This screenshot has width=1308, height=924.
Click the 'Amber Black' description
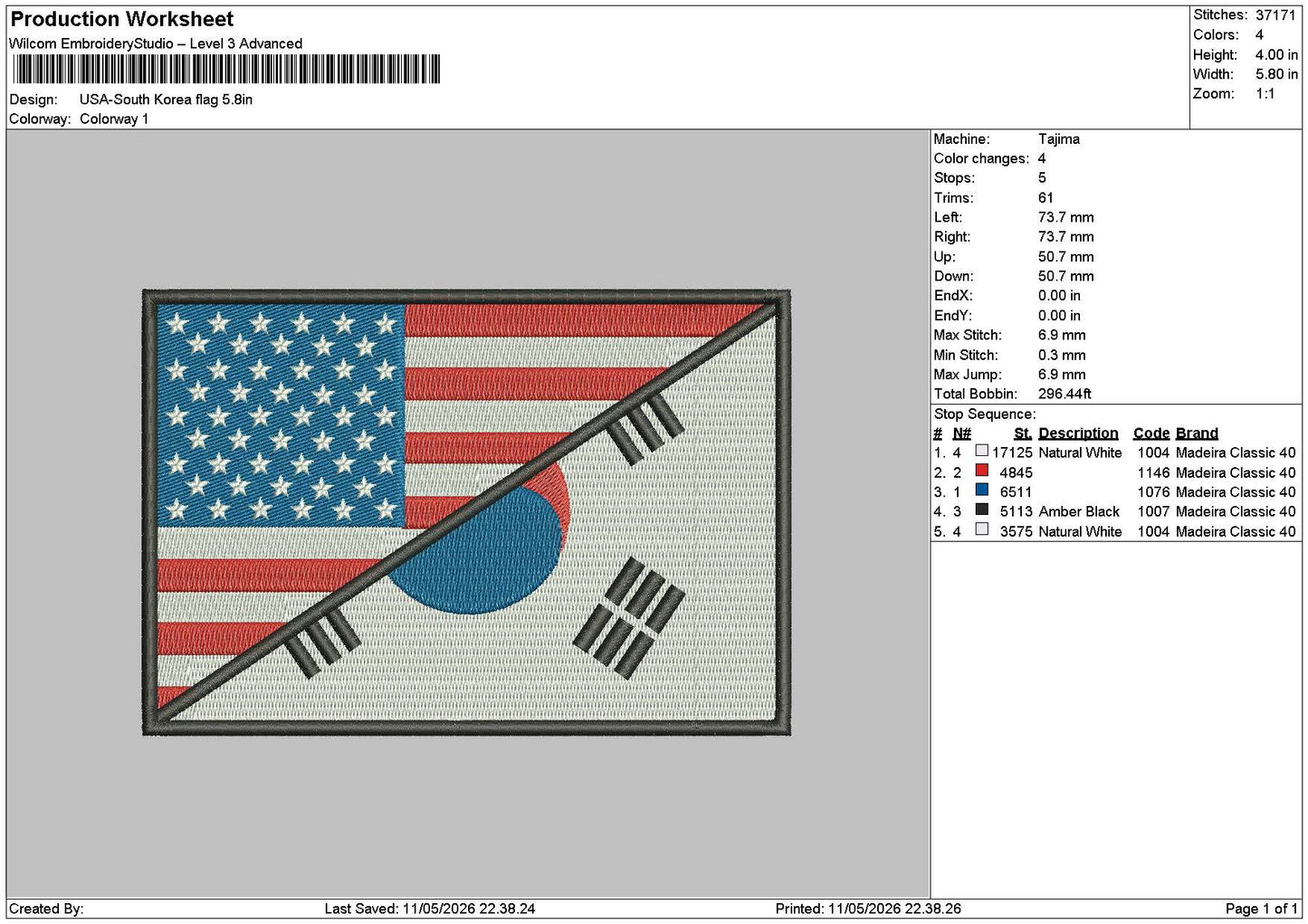1079,511
